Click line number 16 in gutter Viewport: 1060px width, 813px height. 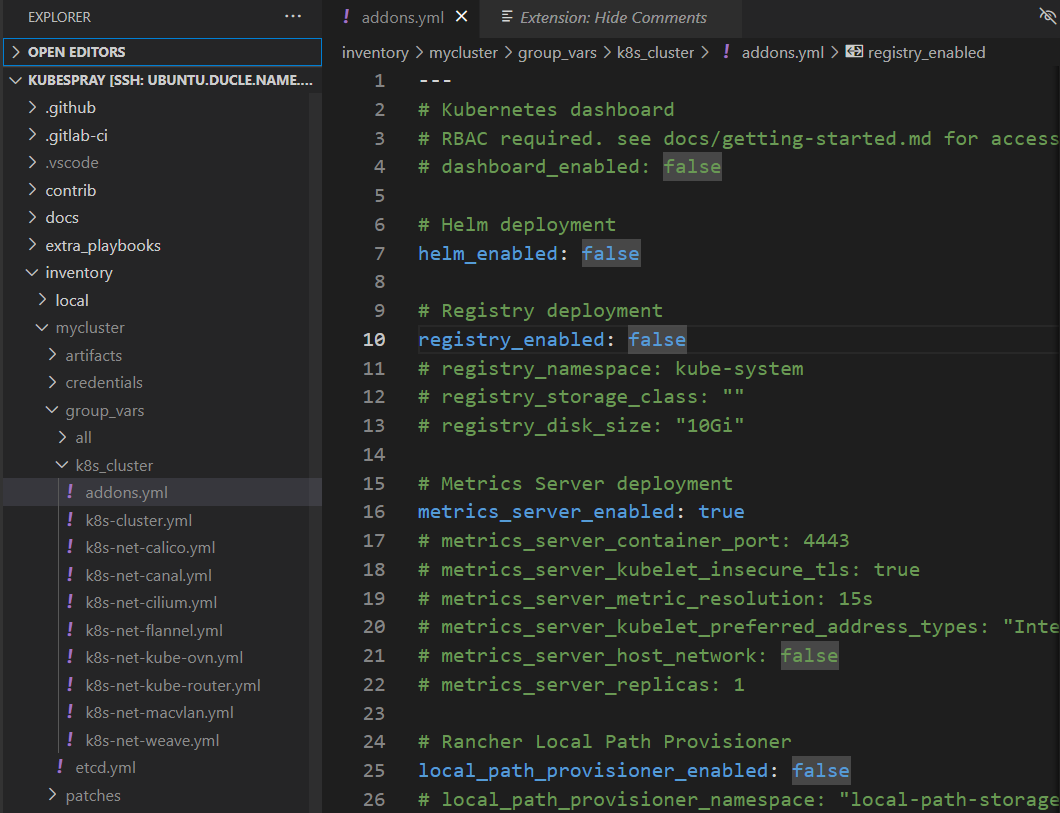tap(373, 511)
